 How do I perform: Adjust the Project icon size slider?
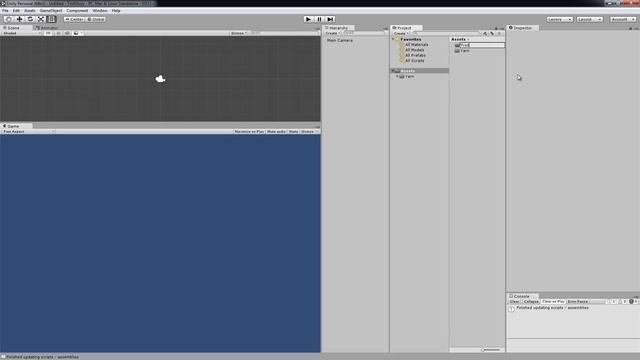tap(491, 349)
